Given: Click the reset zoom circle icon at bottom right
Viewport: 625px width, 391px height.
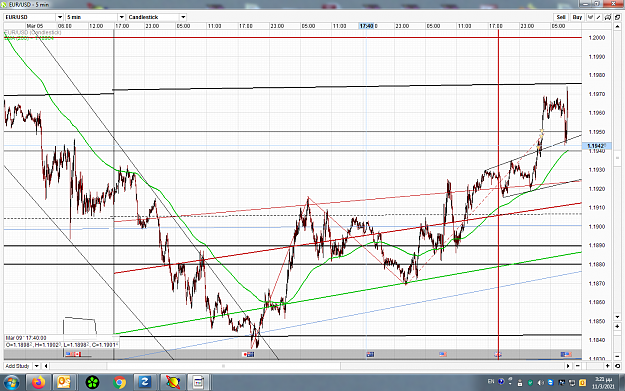Looking at the screenshot, I should click(617, 366).
